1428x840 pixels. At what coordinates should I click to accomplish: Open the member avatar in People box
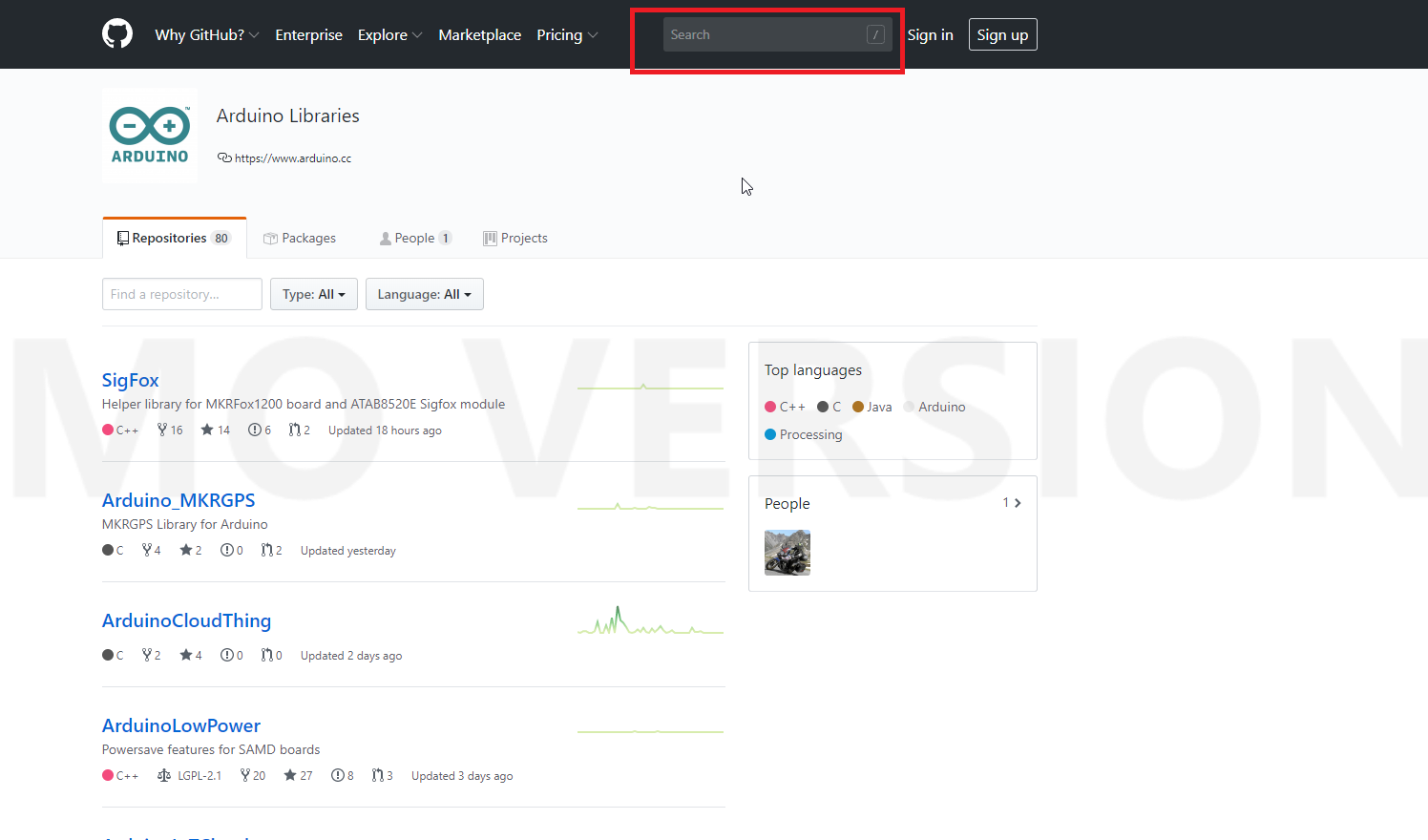click(x=787, y=553)
